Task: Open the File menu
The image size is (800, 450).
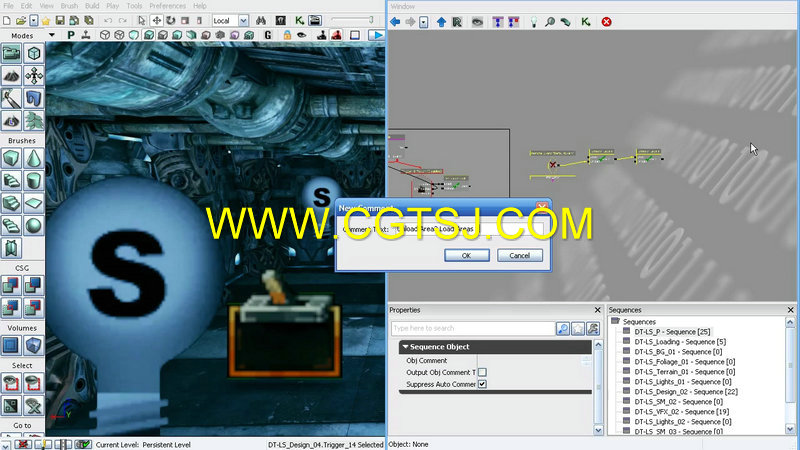Action: coord(9,6)
